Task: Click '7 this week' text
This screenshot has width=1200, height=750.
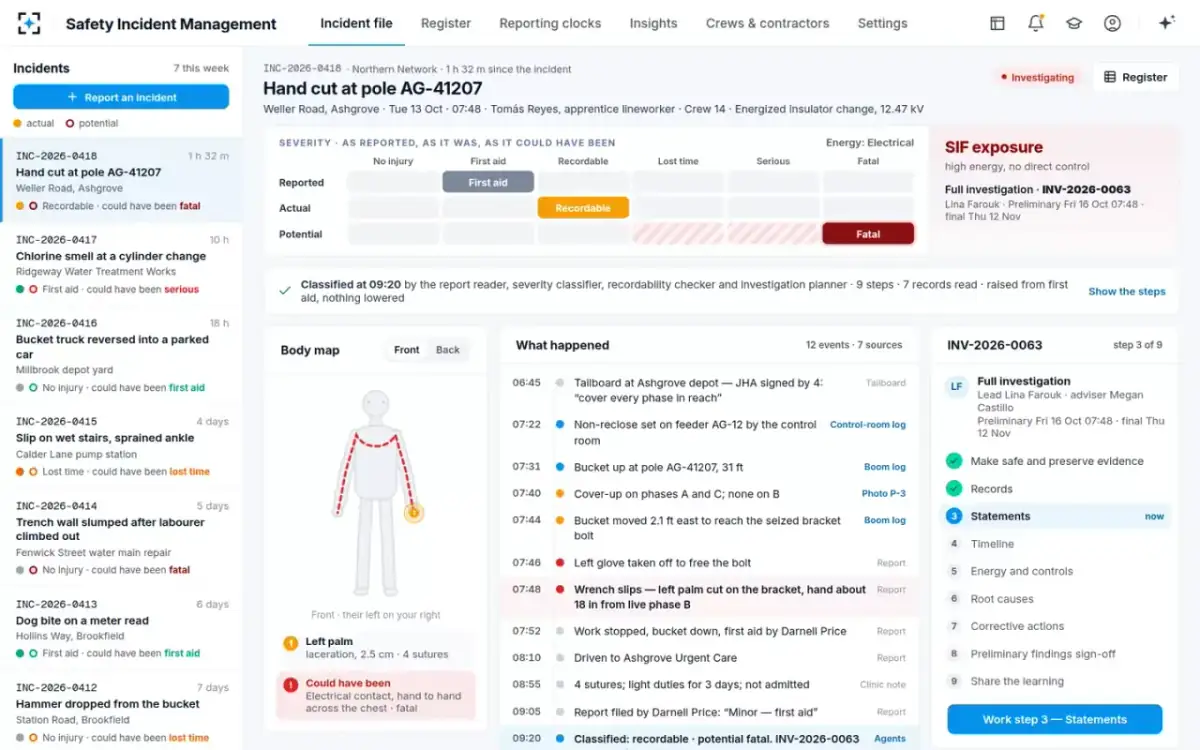Action: (201, 68)
